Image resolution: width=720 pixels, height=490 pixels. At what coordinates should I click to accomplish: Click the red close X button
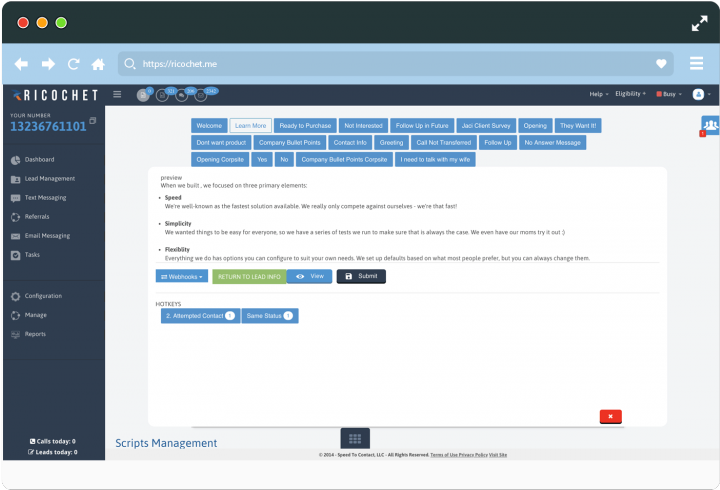(x=611, y=416)
